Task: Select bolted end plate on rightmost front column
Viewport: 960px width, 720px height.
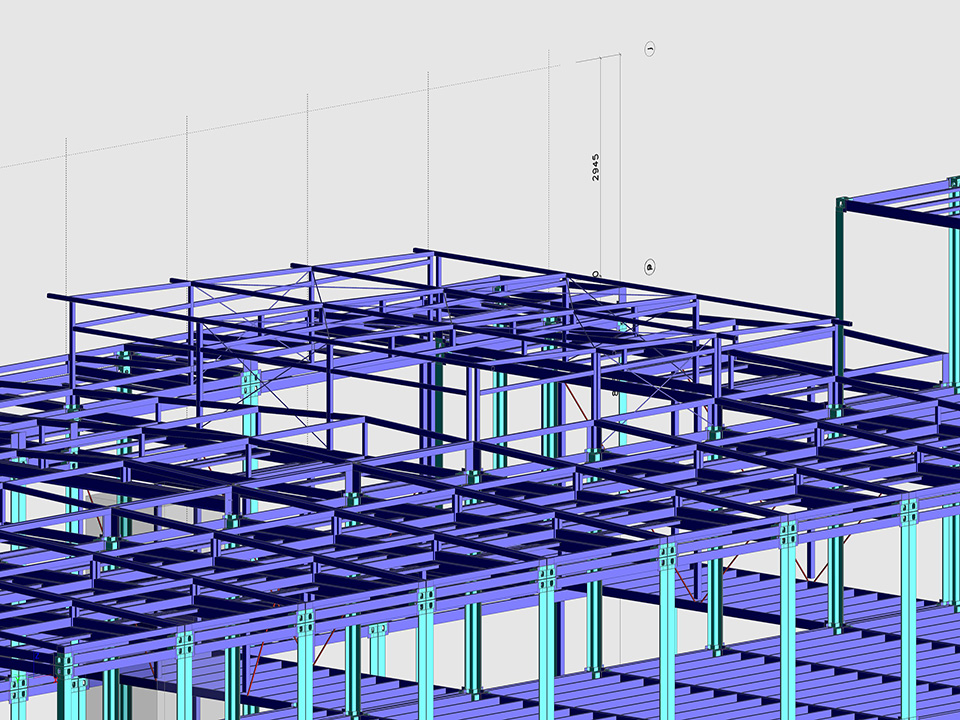Action: [908, 513]
